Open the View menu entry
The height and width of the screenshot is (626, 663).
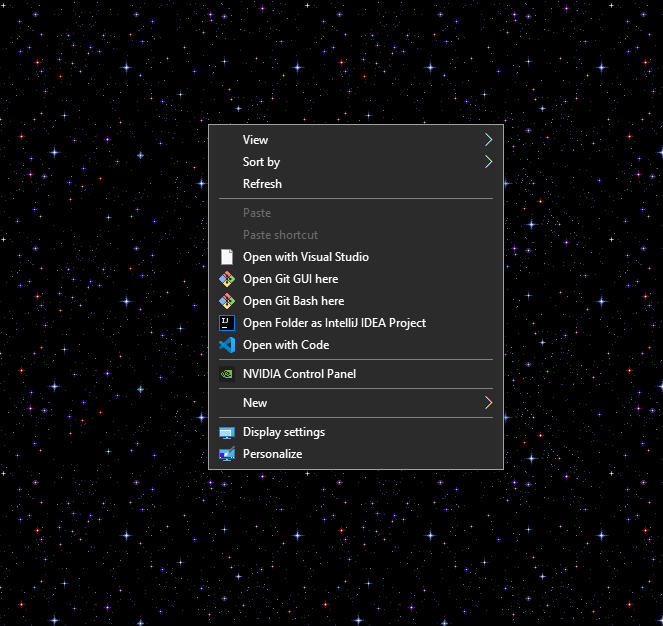pyautogui.click(x=356, y=140)
